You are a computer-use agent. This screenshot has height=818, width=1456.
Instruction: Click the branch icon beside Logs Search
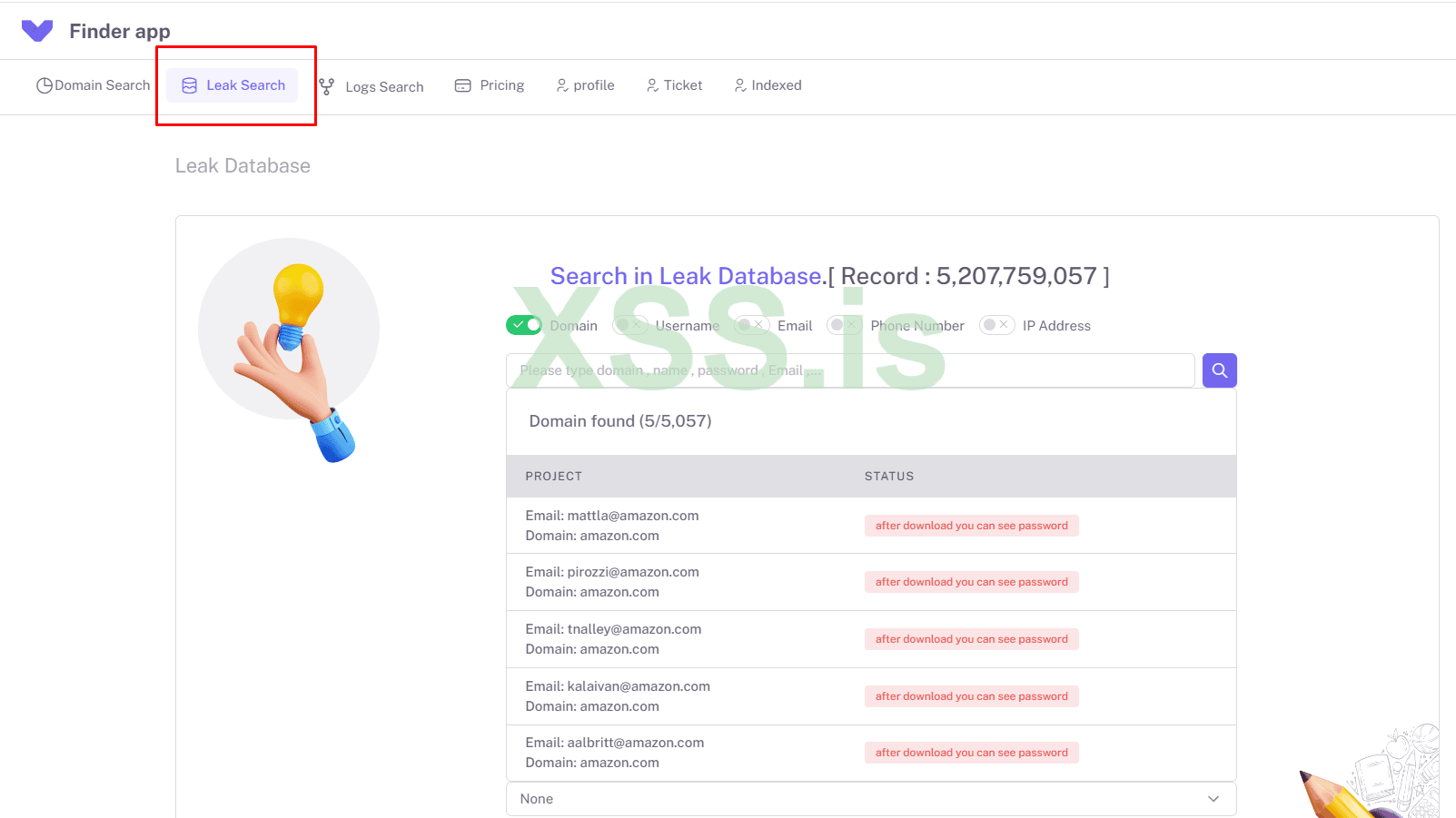pyautogui.click(x=327, y=86)
